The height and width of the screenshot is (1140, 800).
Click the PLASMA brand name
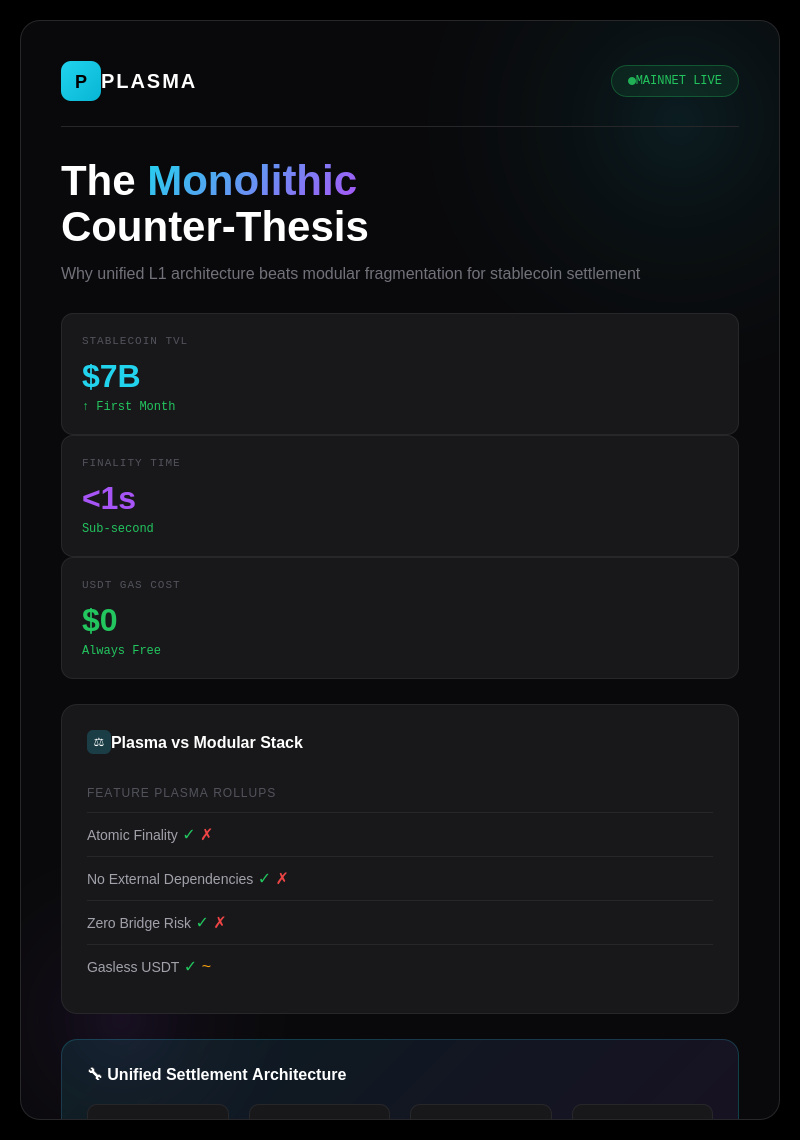pyautogui.click(x=149, y=81)
